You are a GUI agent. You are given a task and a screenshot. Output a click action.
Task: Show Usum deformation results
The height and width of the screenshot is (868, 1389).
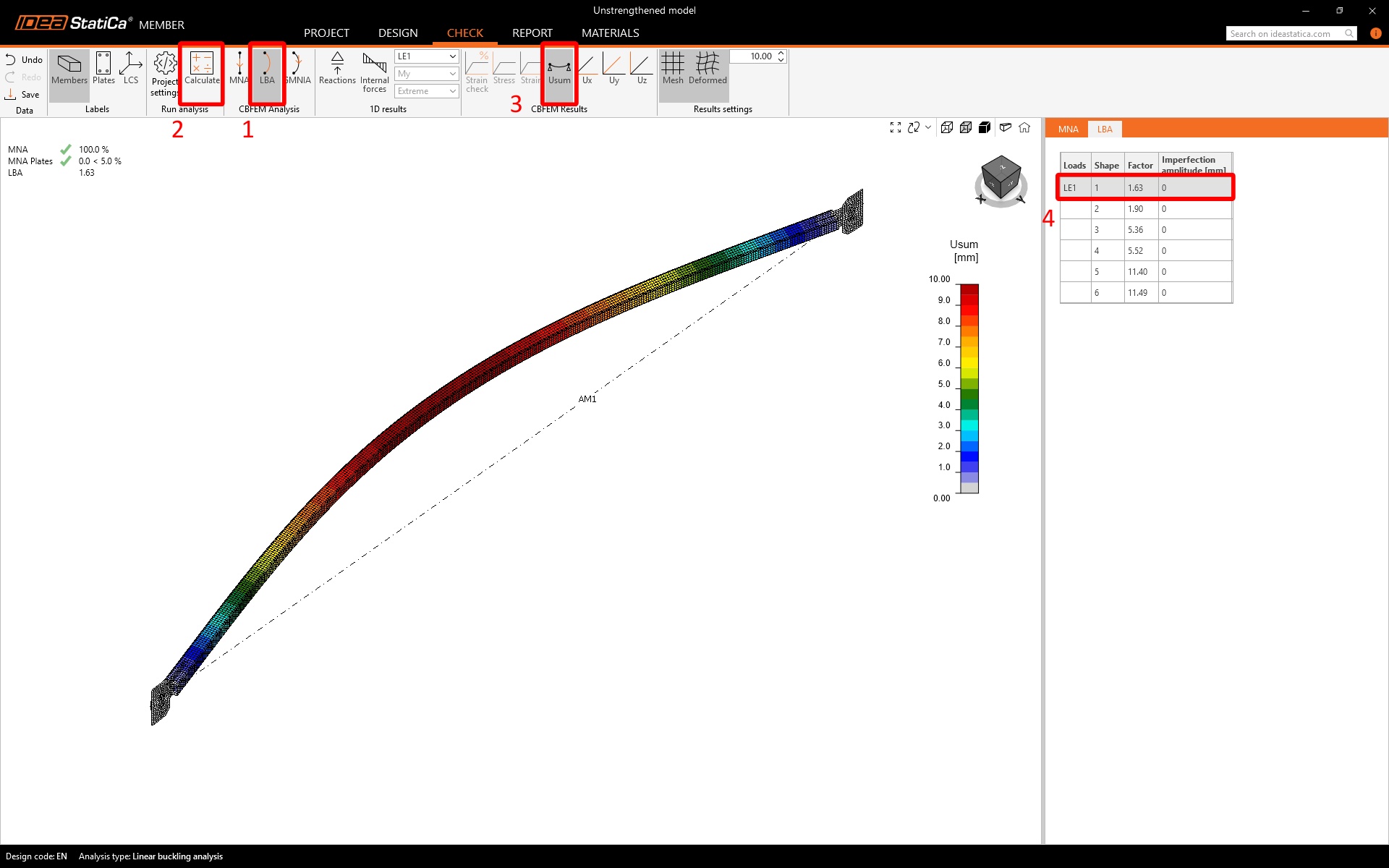tap(558, 69)
